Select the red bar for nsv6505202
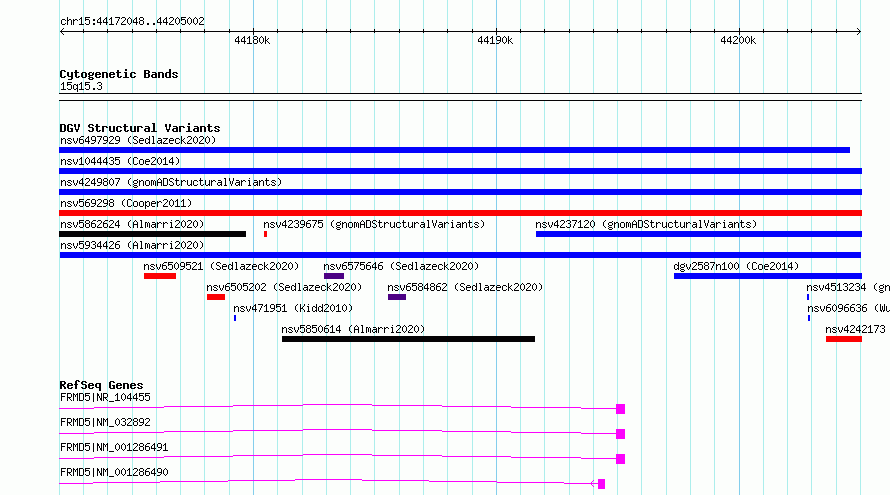Screen dimensions: 890x495 coord(216,297)
